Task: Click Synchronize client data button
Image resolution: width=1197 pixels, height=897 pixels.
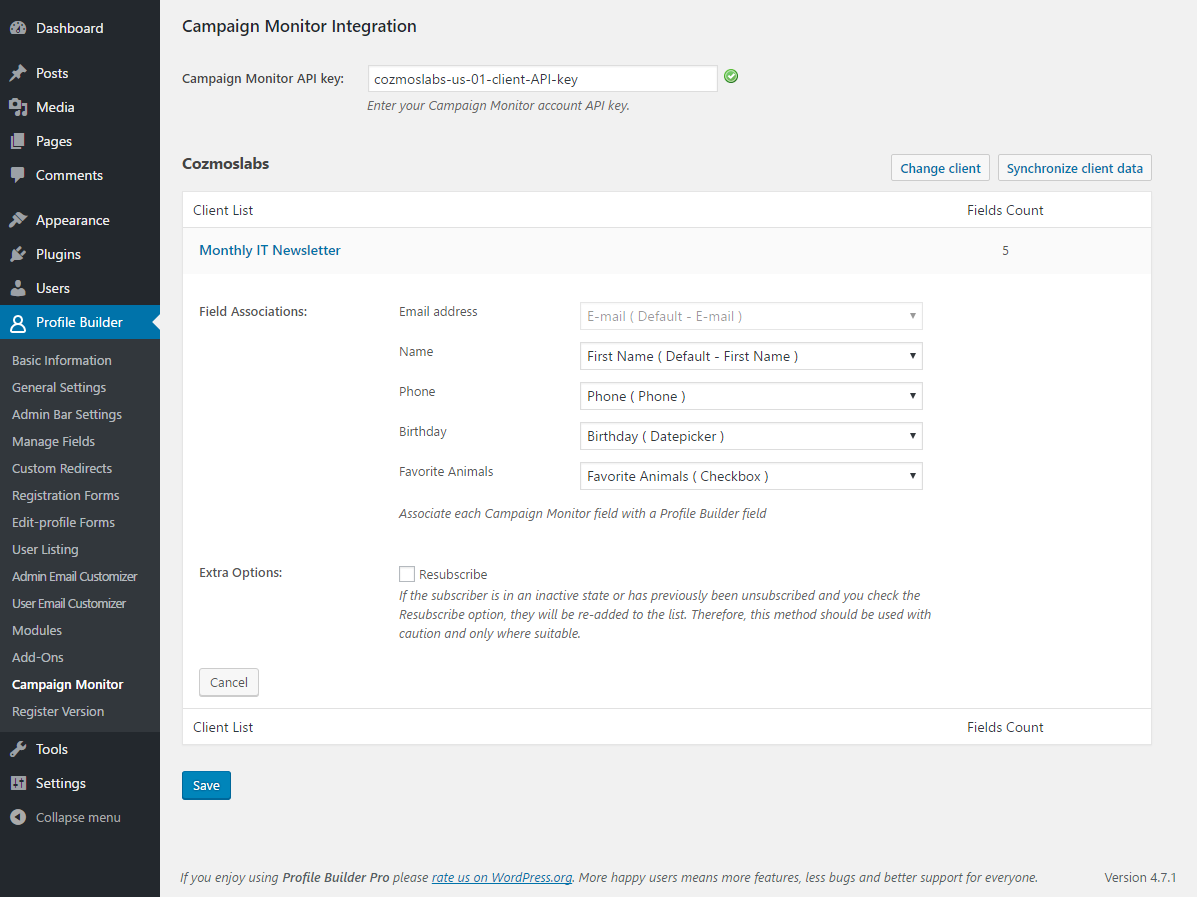Action: click(1075, 168)
